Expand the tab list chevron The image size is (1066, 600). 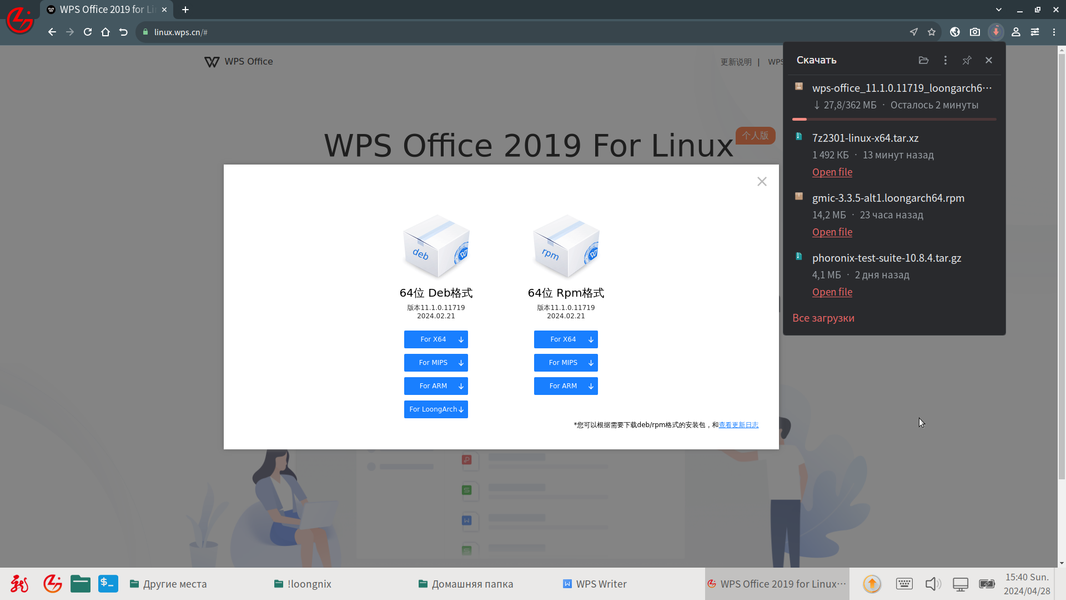click(999, 10)
